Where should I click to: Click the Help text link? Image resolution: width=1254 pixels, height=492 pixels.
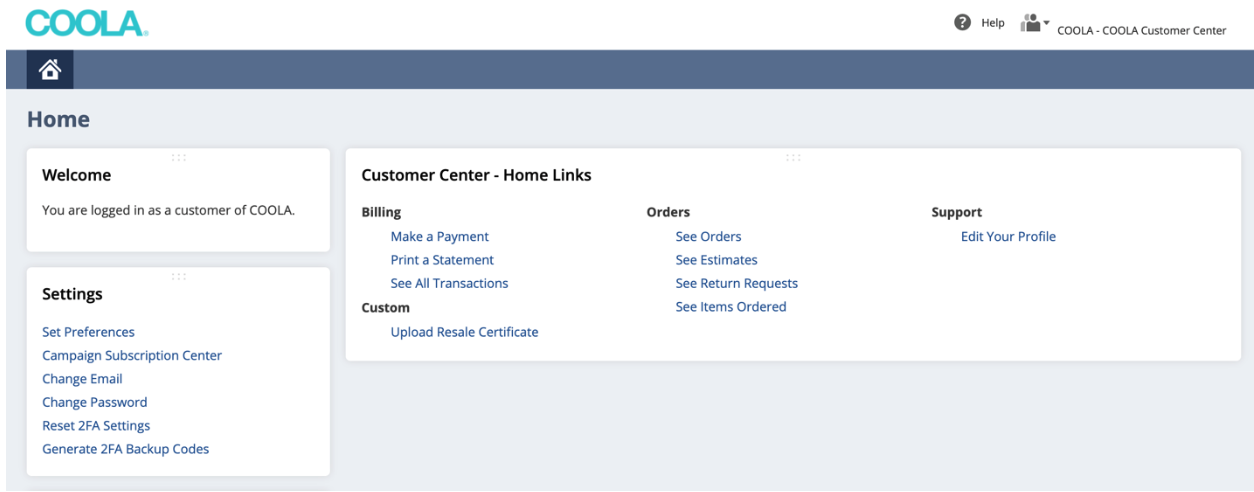click(992, 23)
